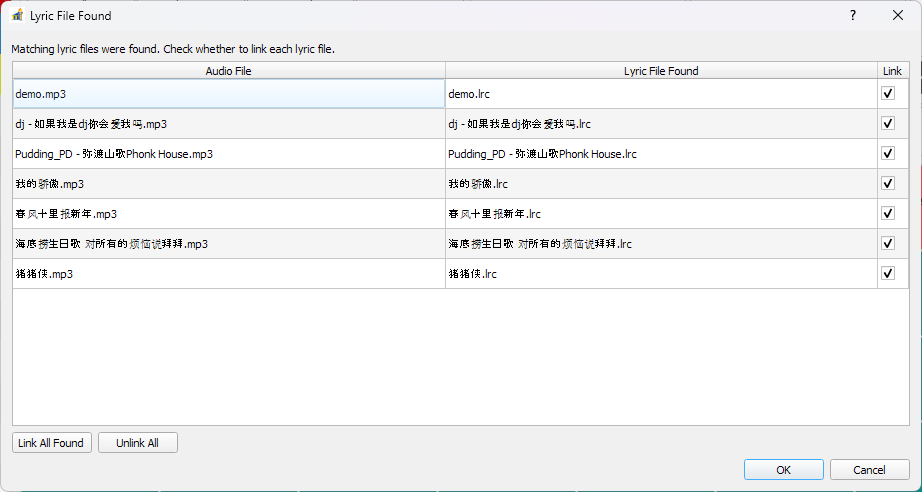This screenshot has width=922, height=492.
Task: Open the question mark help button
Action: click(x=853, y=16)
